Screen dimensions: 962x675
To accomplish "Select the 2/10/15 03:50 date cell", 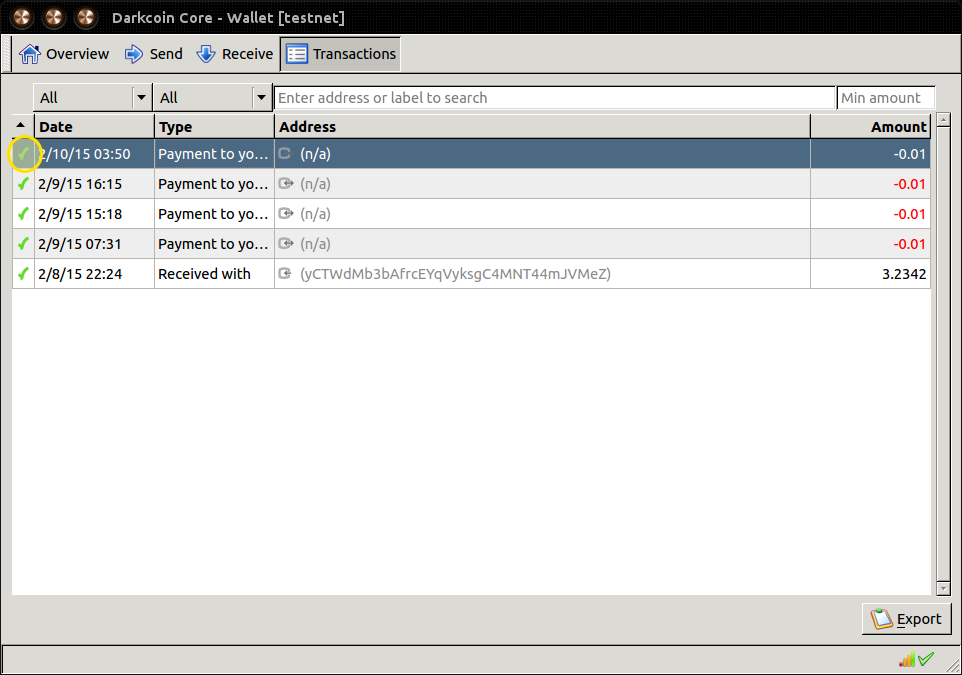I will 94,153.
